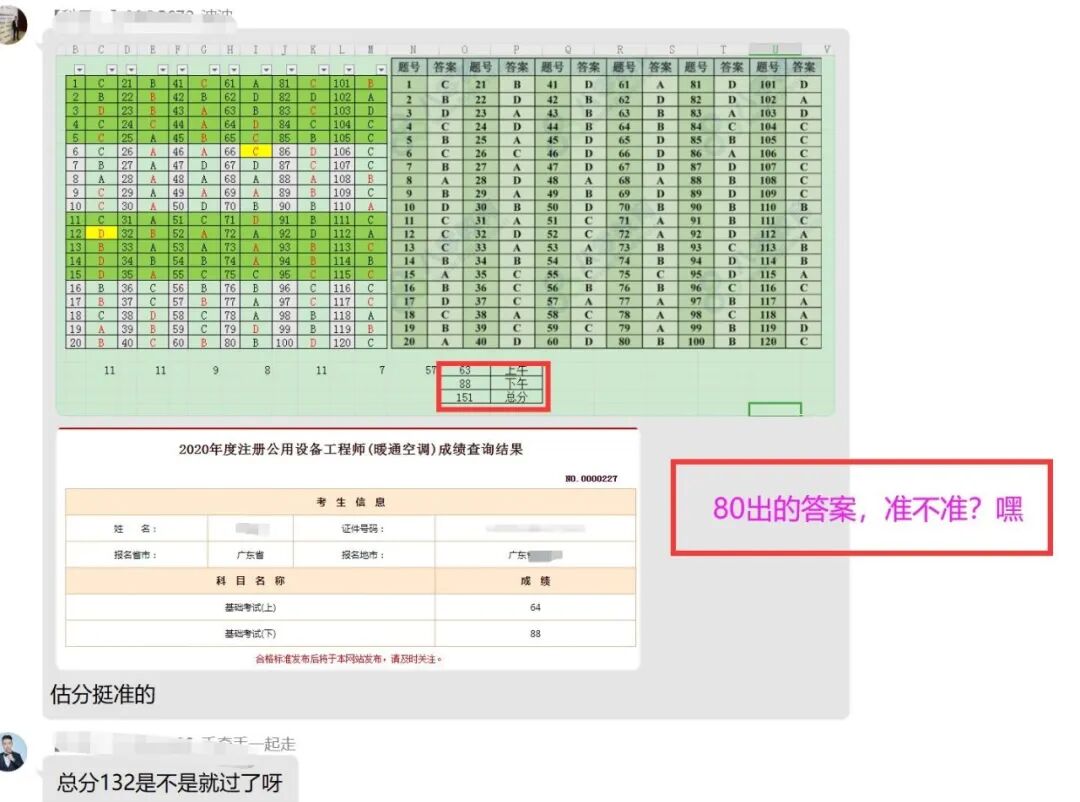1080x802 pixels.
Task: Select the column S header
Action: coord(672,50)
